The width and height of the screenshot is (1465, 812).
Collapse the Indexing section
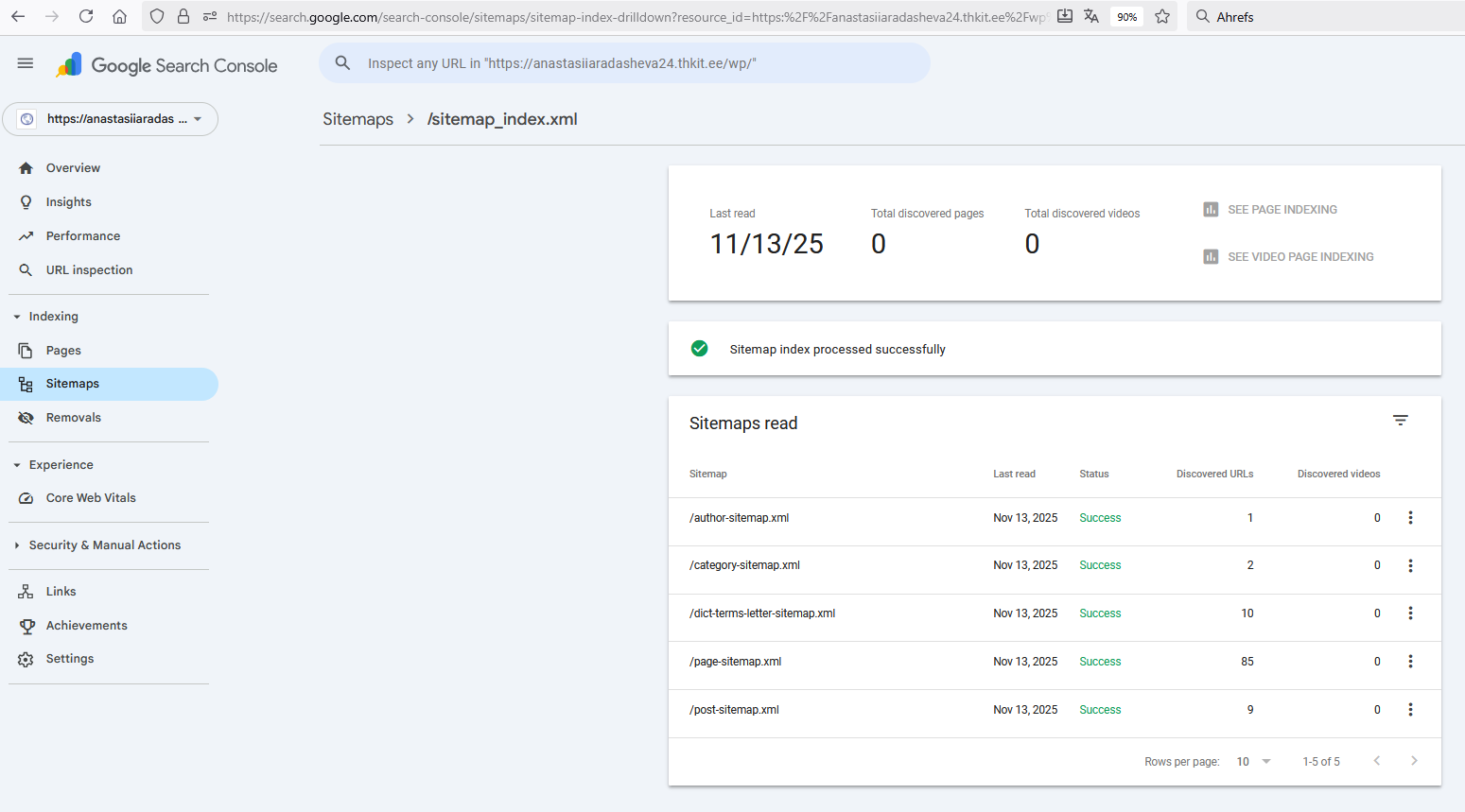pyautogui.click(x=17, y=317)
